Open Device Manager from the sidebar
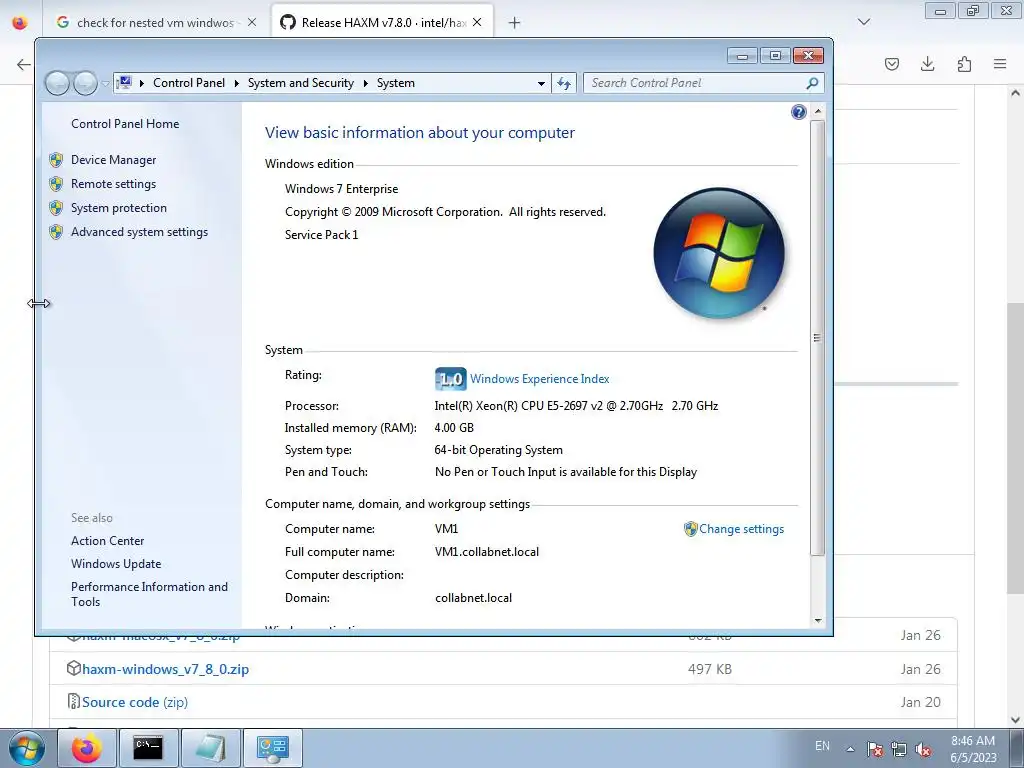The height and width of the screenshot is (768, 1024). click(x=114, y=160)
